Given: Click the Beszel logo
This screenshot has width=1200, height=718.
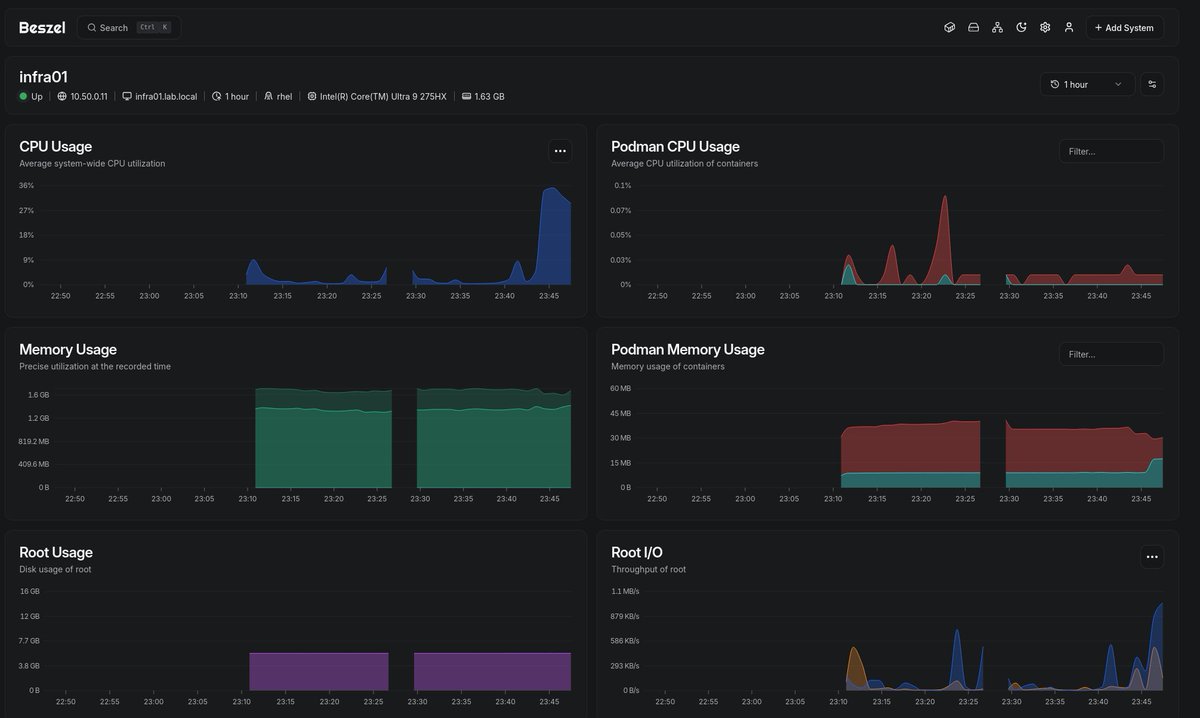Looking at the screenshot, I should (x=42, y=28).
